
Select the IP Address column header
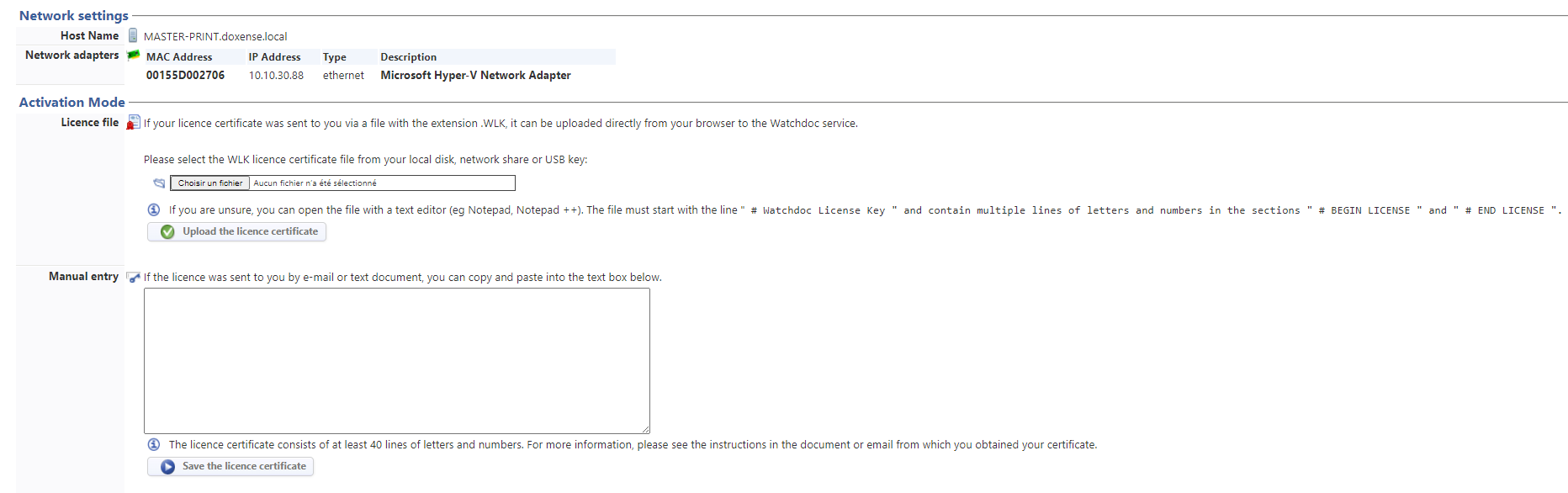click(274, 57)
